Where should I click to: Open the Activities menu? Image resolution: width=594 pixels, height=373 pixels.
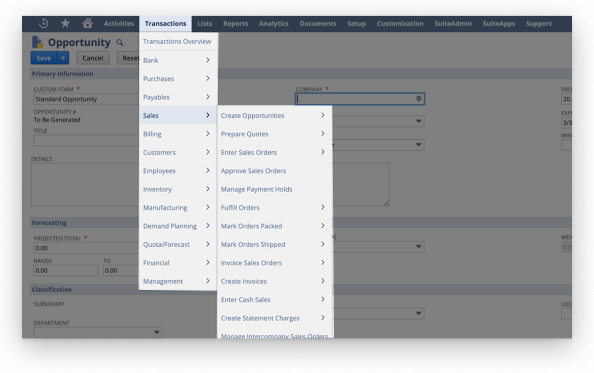click(119, 23)
